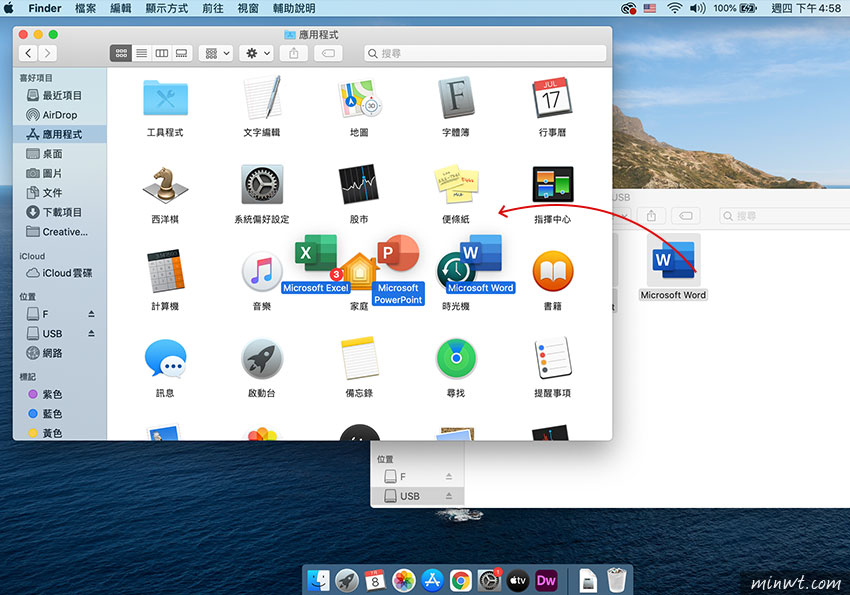The width and height of the screenshot is (850, 595).
Task: Open the Trash in the Dock
Action: [616, 580]
